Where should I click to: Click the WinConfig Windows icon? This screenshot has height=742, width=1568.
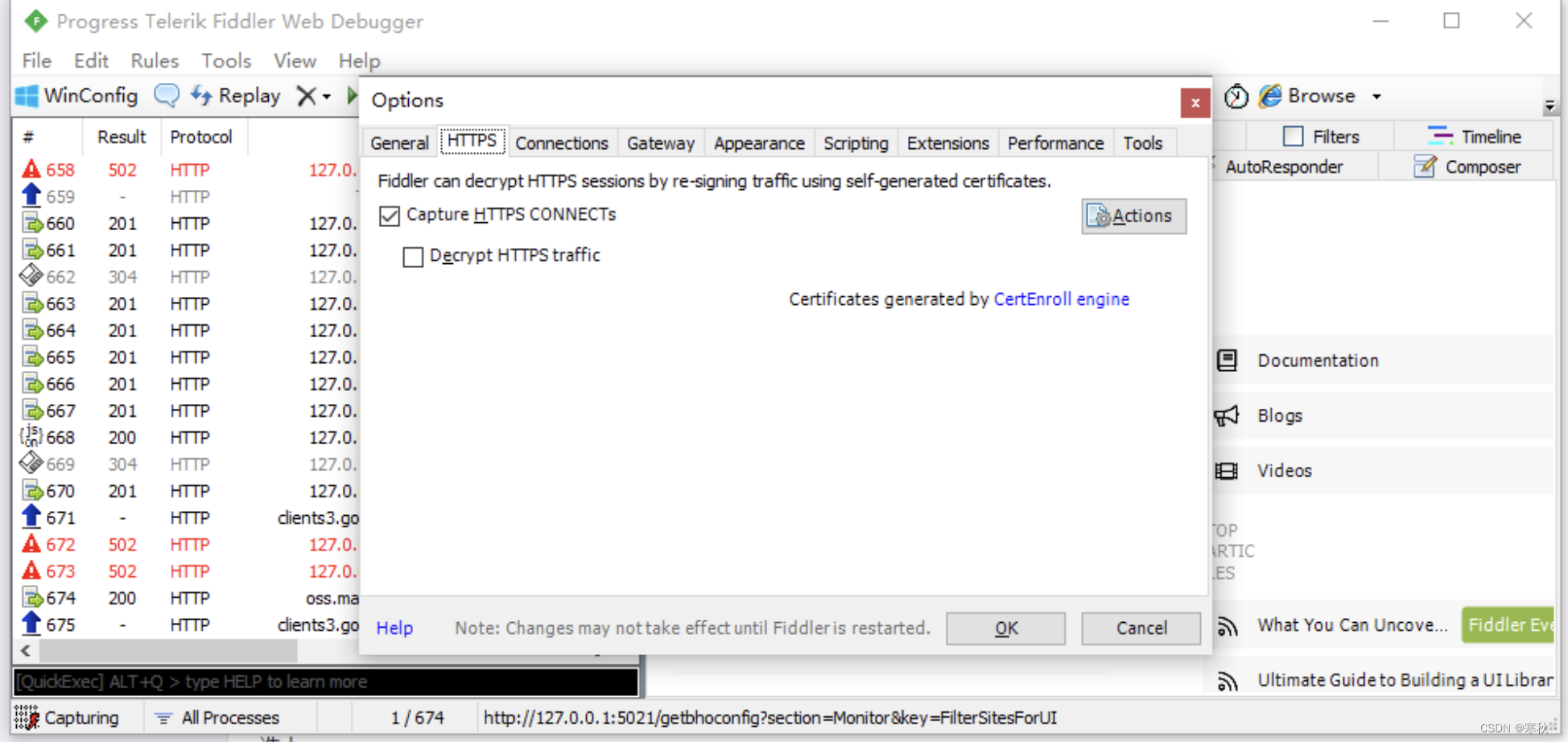[x=27, y=96]
